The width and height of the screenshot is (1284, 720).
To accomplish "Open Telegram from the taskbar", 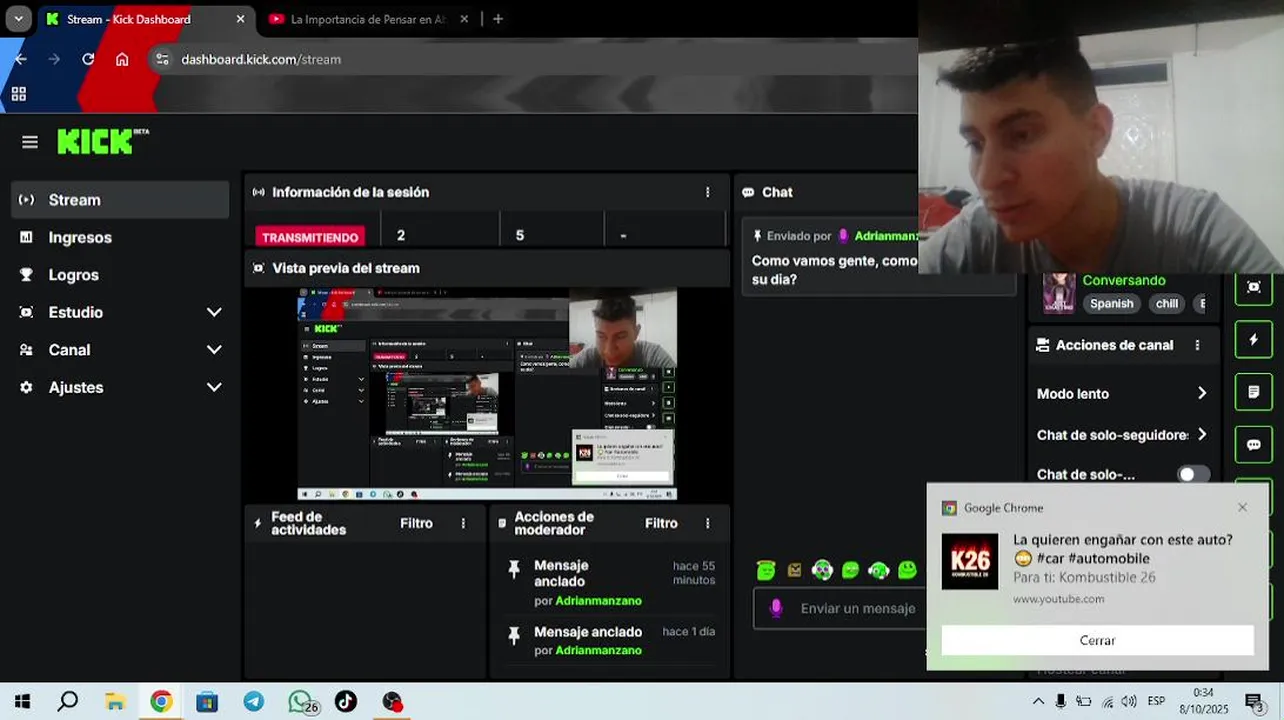I will [253, 702].
